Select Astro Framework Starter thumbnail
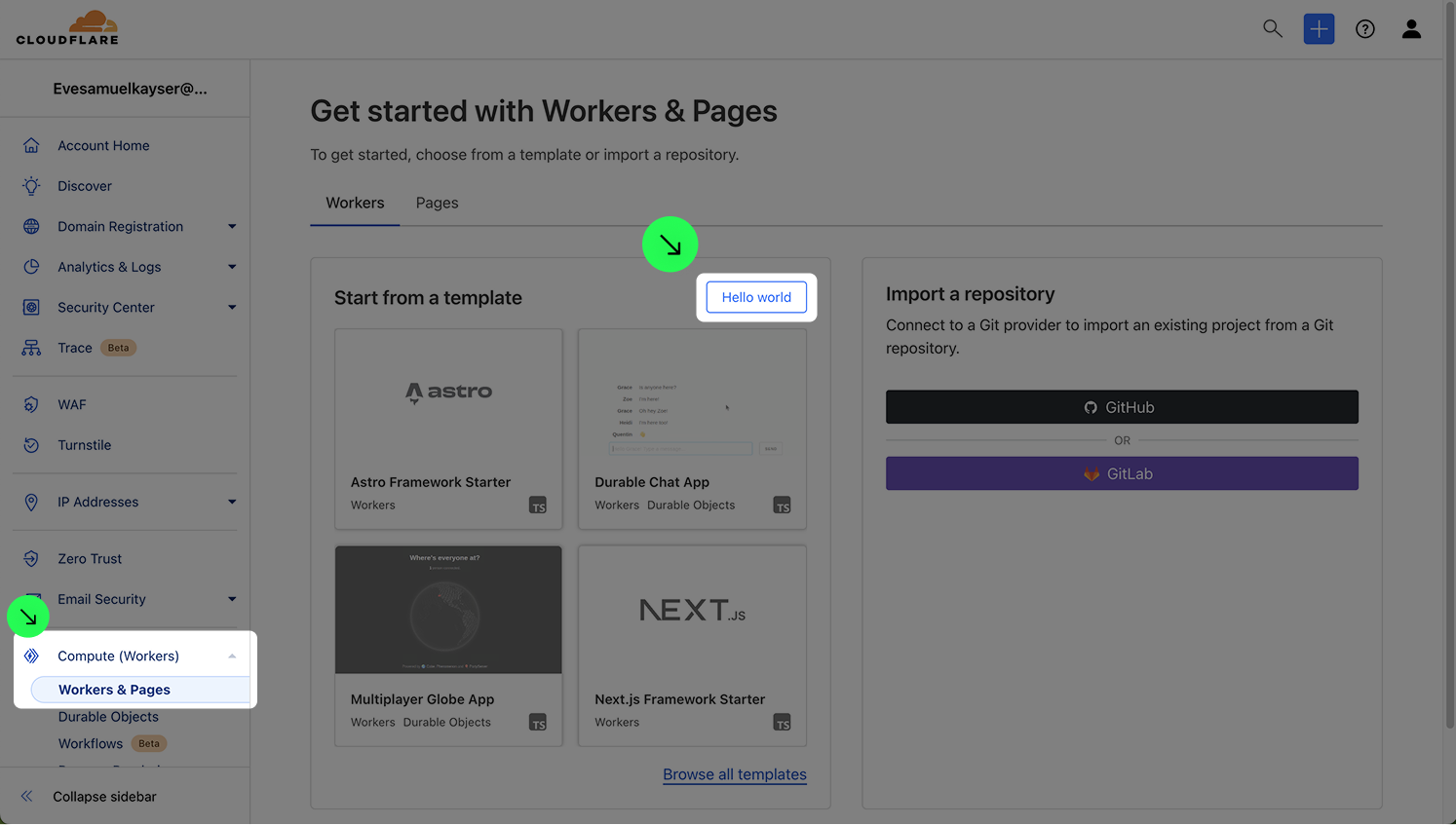1456x825 pixels. pos(448,393)
